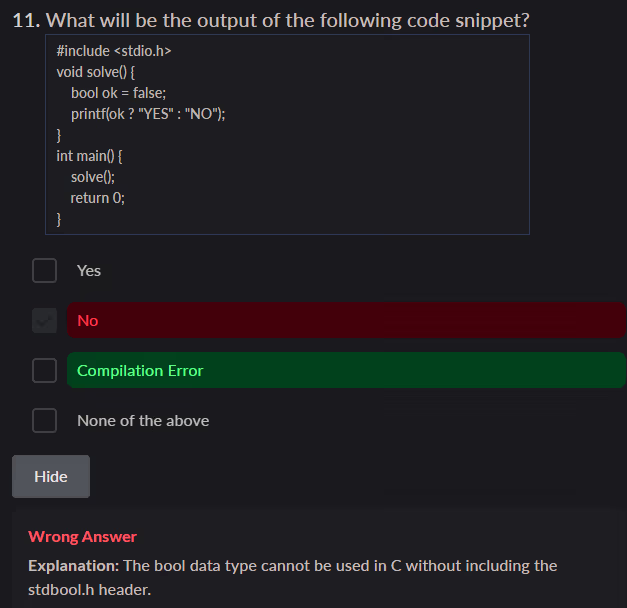Viewport: 627px width, 608px height.
Task: Click the void solve() code line
Action: coord(96,72)
